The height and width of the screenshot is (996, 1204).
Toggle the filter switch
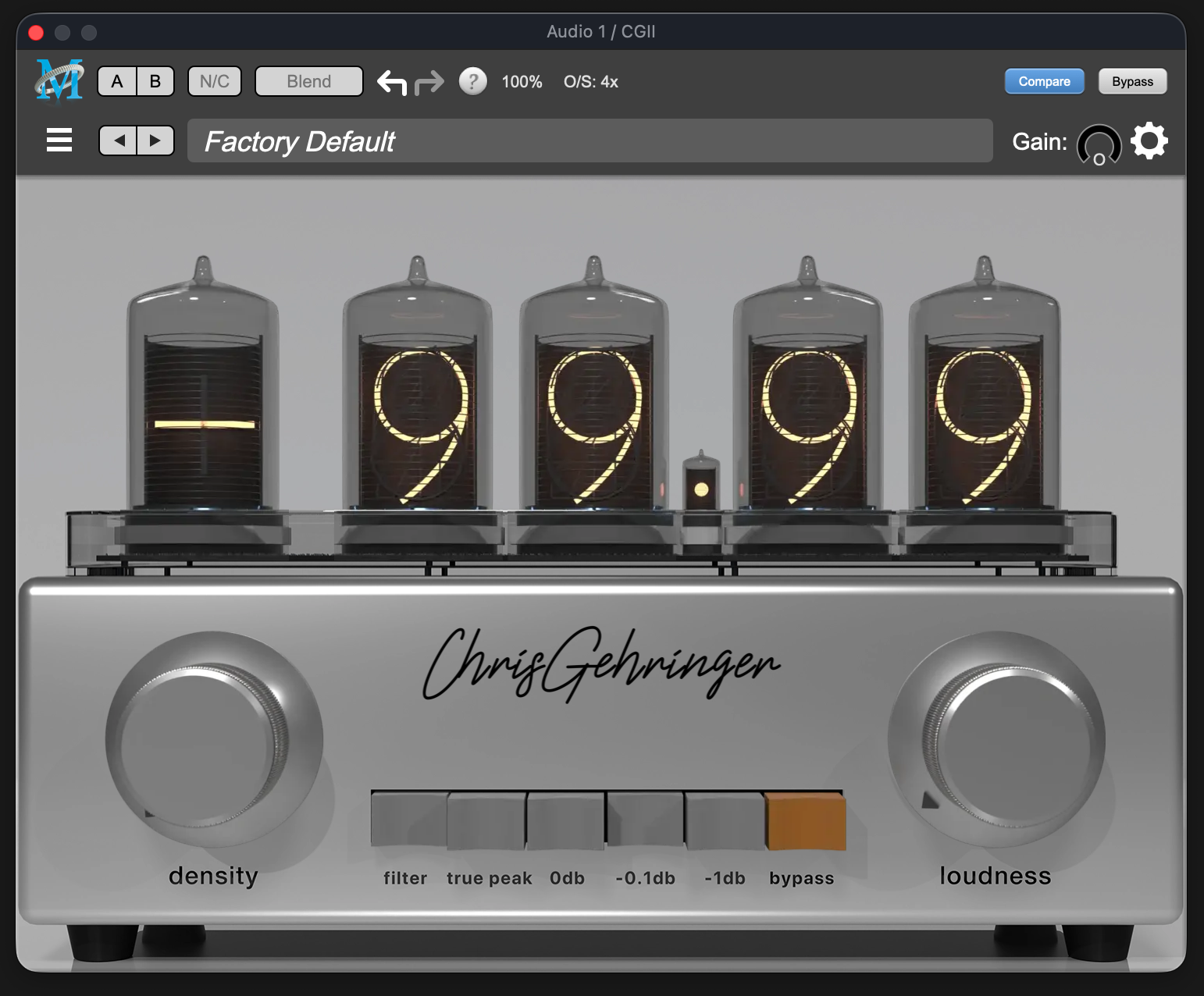(x=408, y=819)
